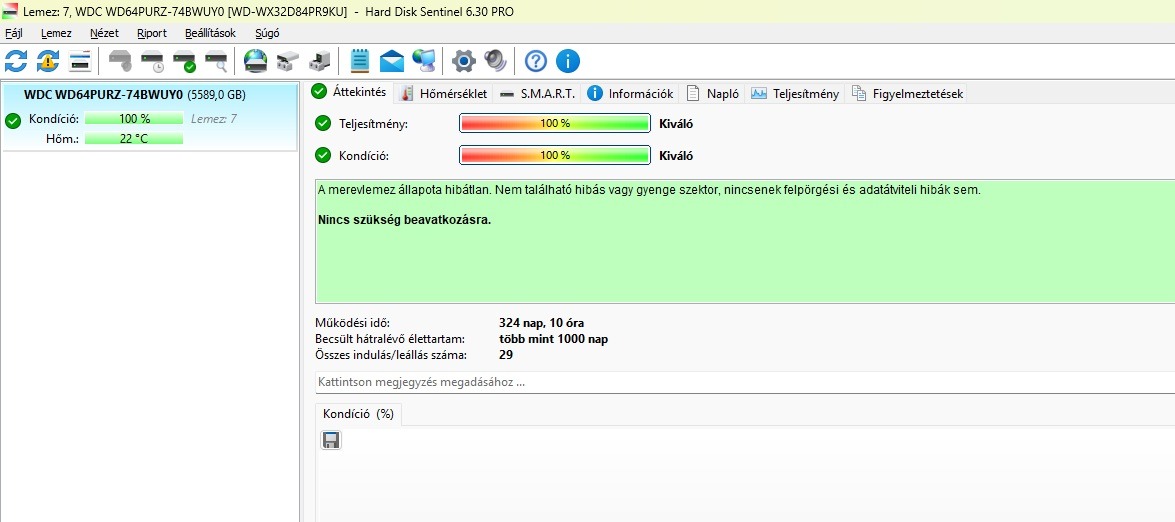Switch to the Információk tab
Image resolution: width=1175 pixels, height=522 pixels.
click(630, 94)
